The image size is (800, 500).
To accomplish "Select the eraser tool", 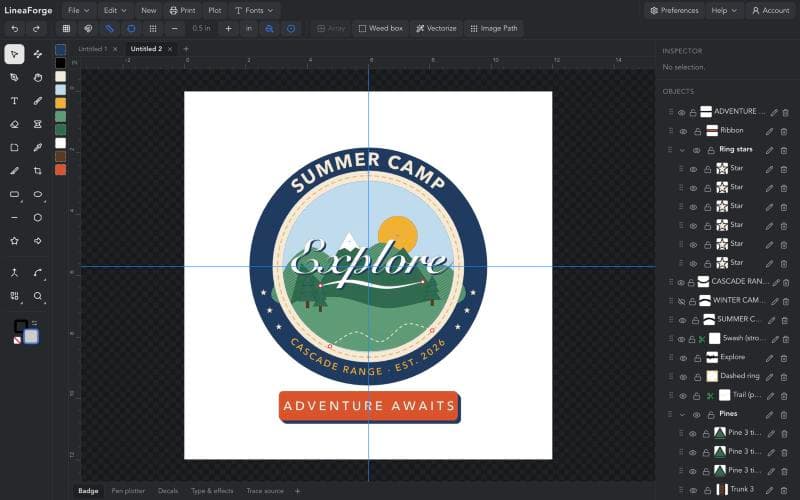I will 14,124.
